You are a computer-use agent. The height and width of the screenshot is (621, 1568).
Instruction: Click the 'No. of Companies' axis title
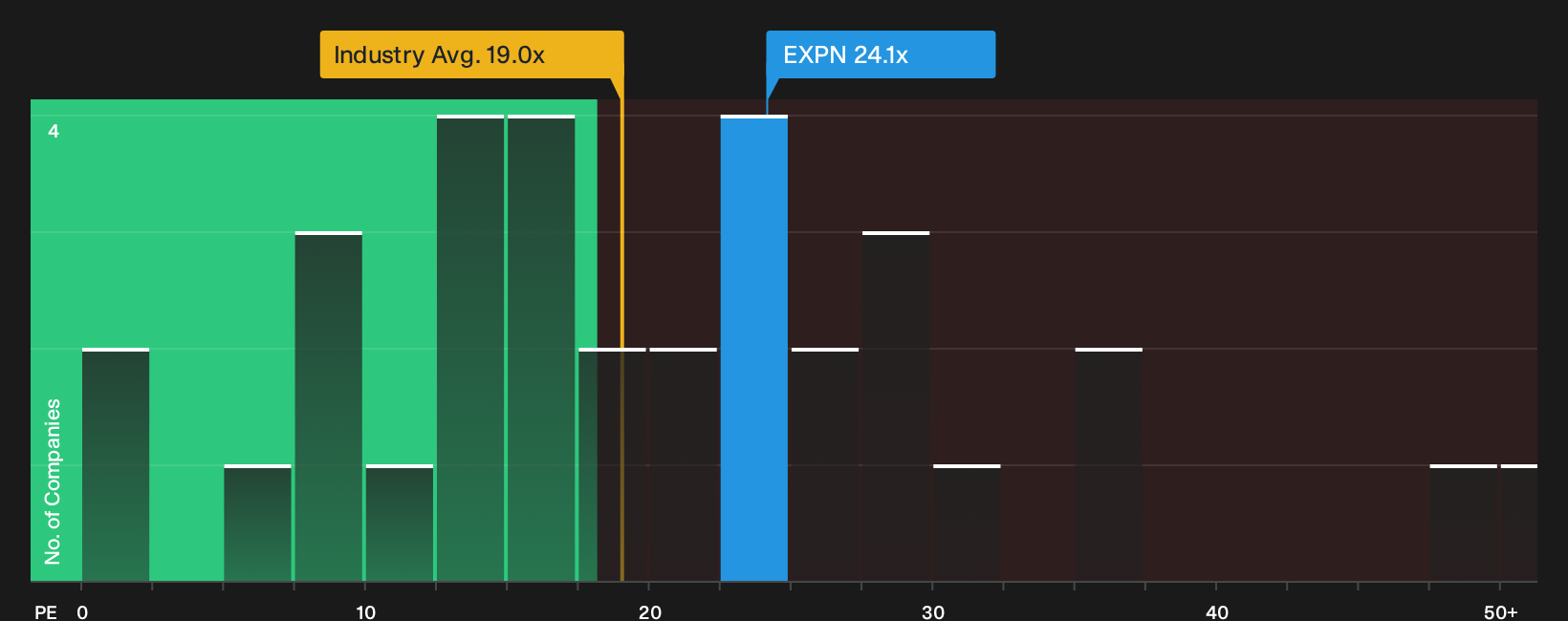tap(53, 482)
